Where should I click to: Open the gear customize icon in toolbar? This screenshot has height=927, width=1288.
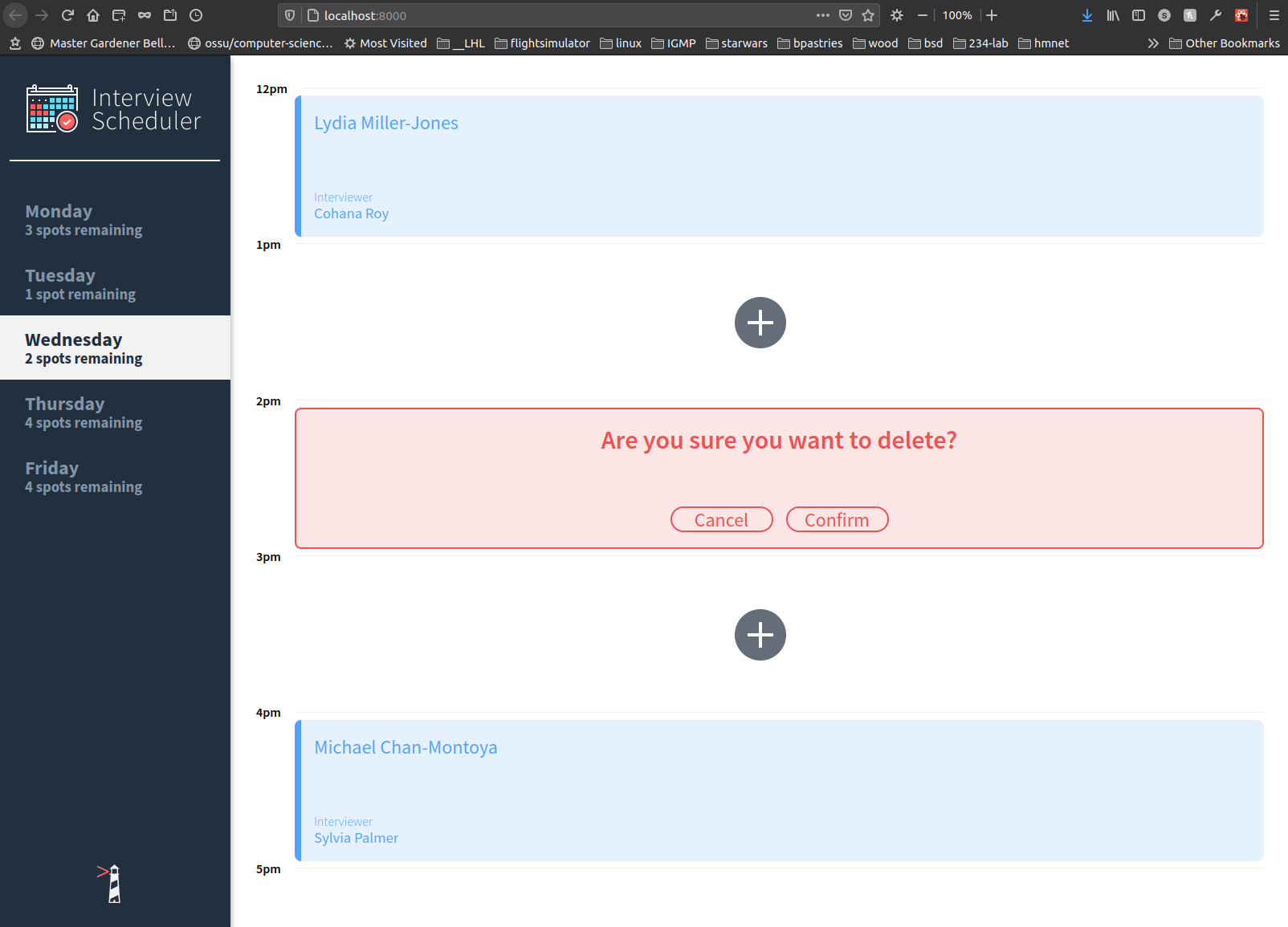click(897, 15)
